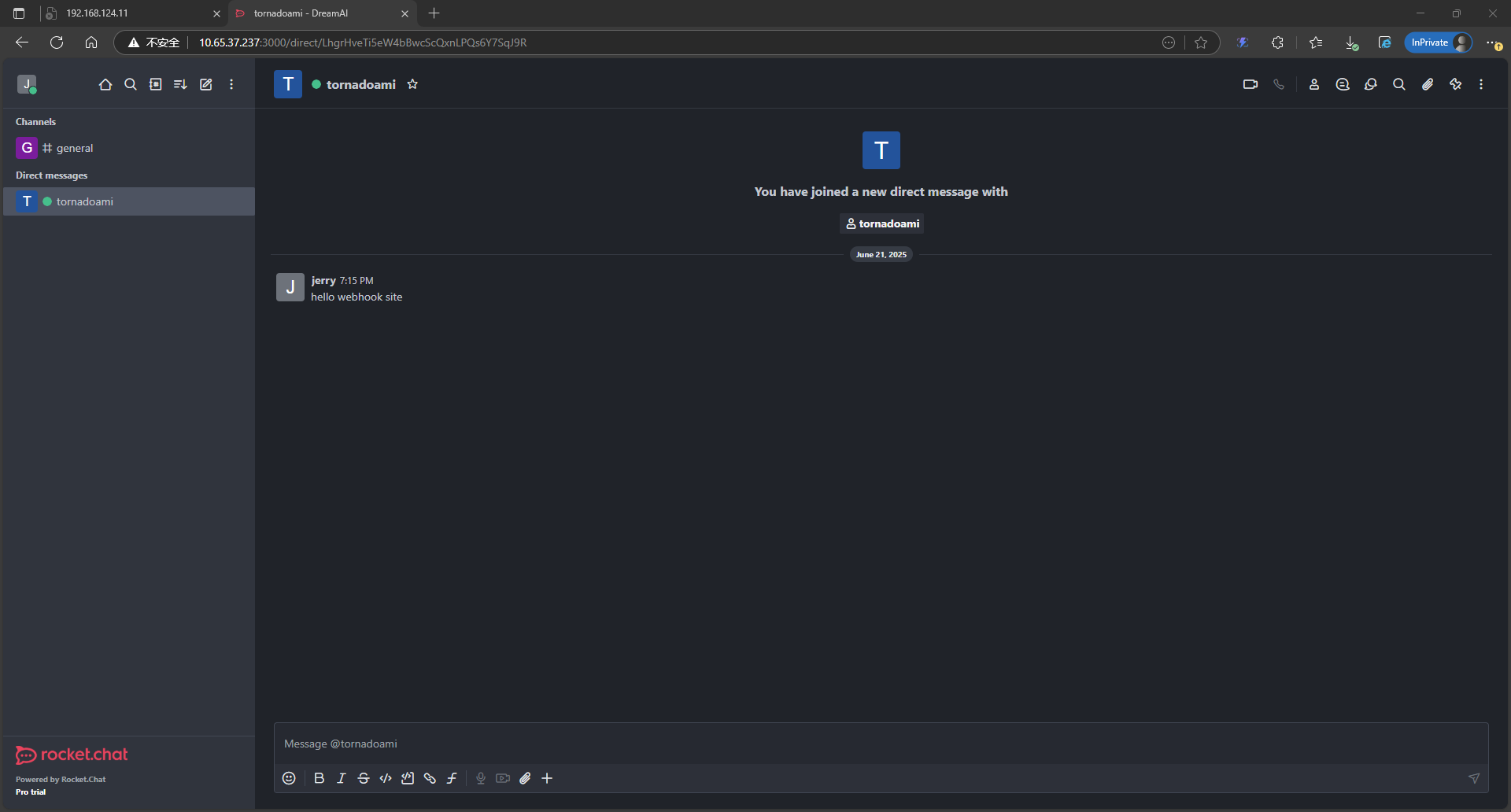Viewport: 1511px width, 812px height.
Task: Click the sidebar search icon
Action: (131, 84)
